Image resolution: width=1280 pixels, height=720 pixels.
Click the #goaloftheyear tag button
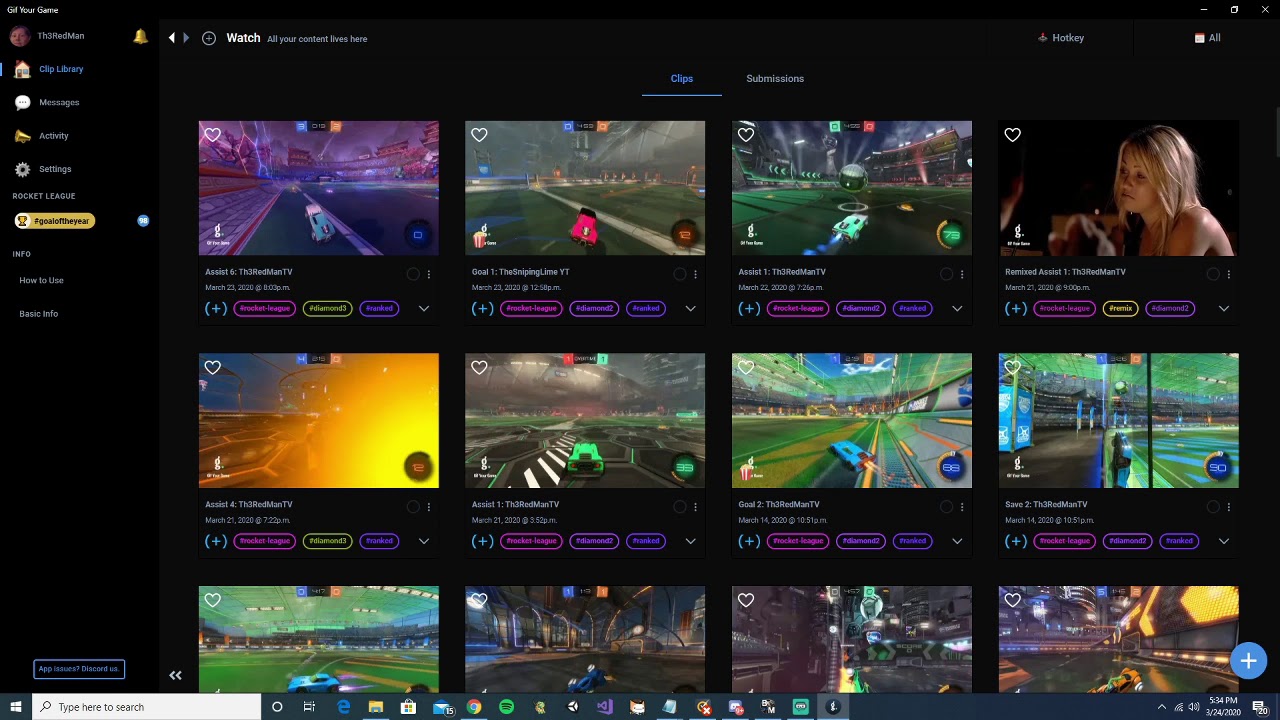55,221
